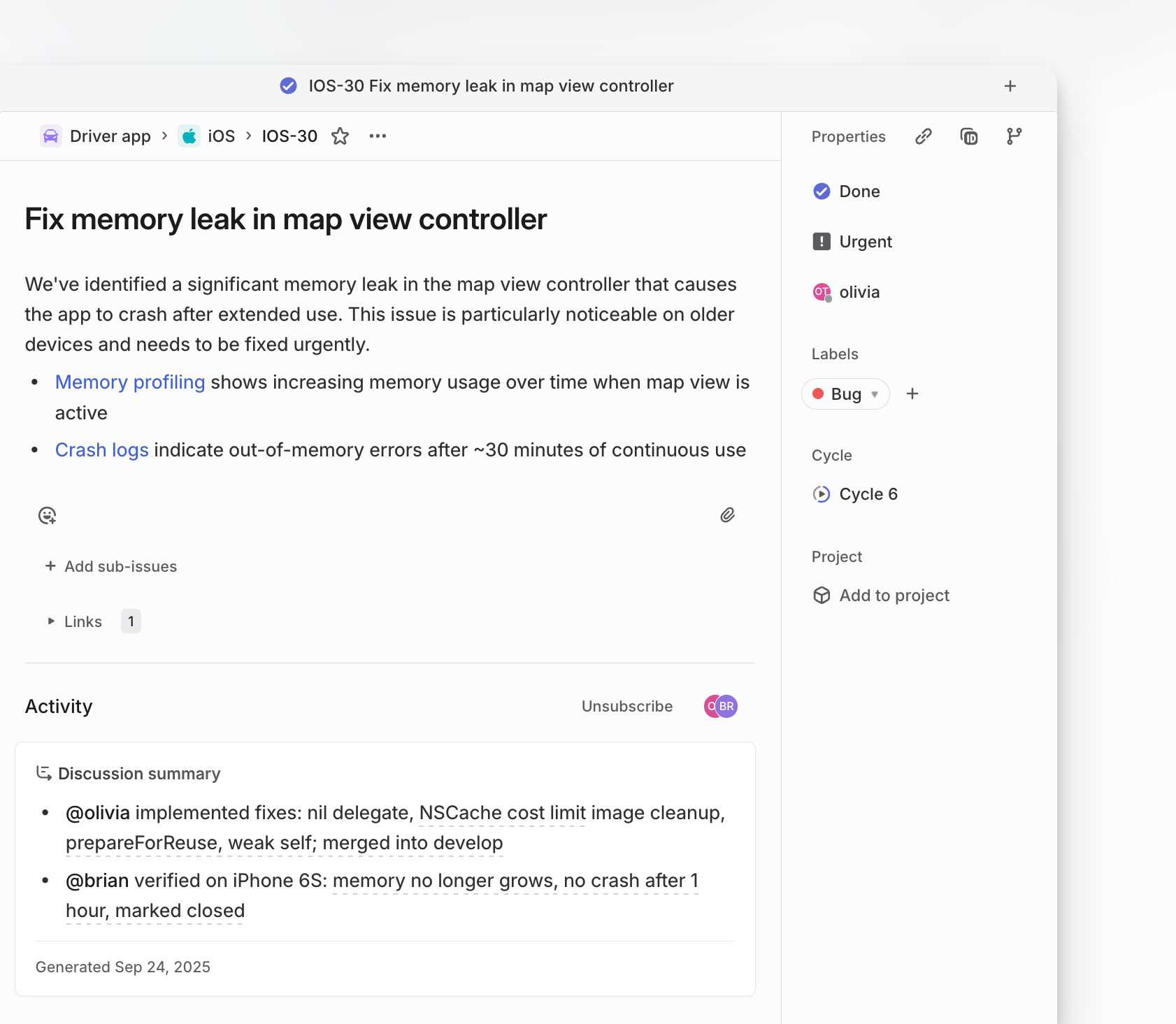1176x1024 pixels.
Task: Open the git branch actions
Action: click(x=1013, y=136)
